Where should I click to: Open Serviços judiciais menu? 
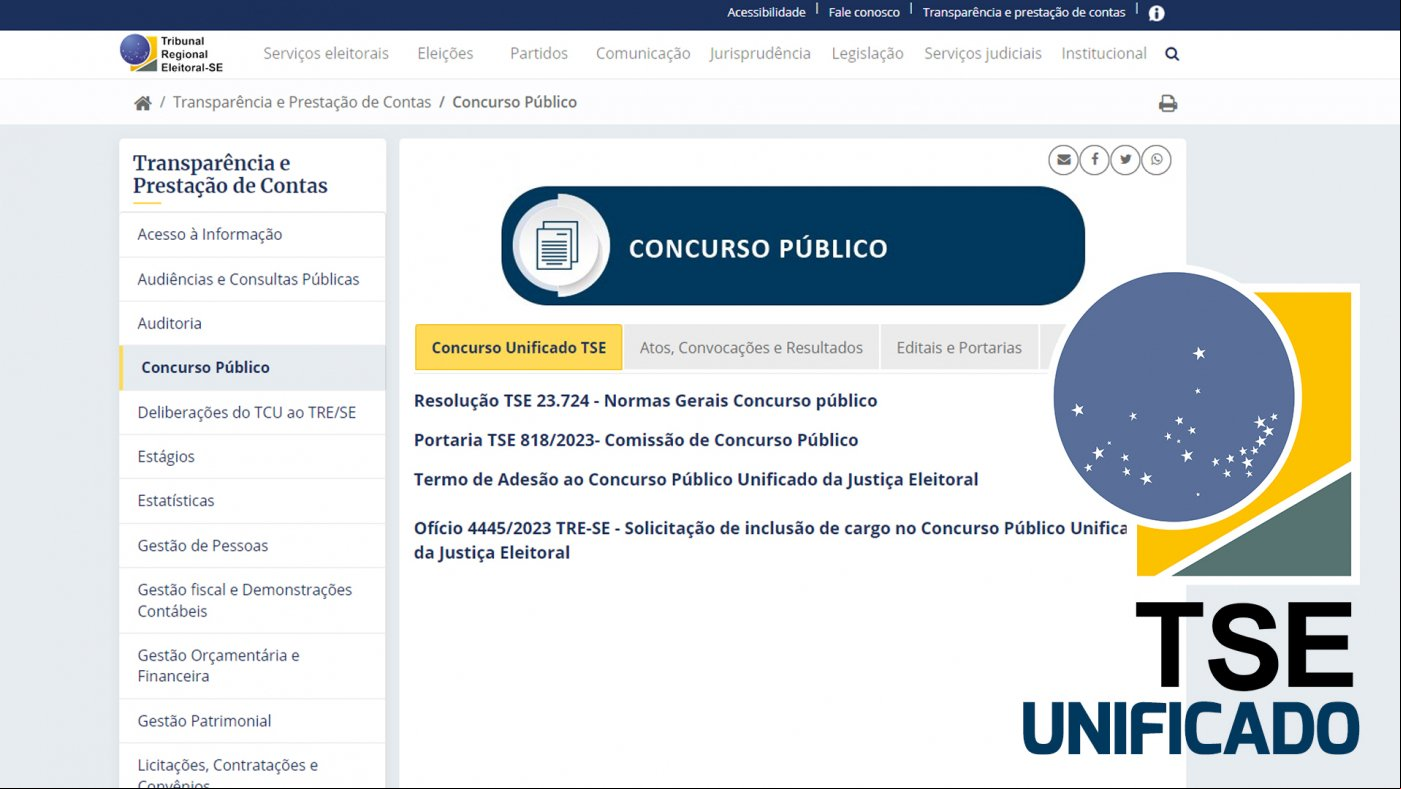[x=983, y=54]
